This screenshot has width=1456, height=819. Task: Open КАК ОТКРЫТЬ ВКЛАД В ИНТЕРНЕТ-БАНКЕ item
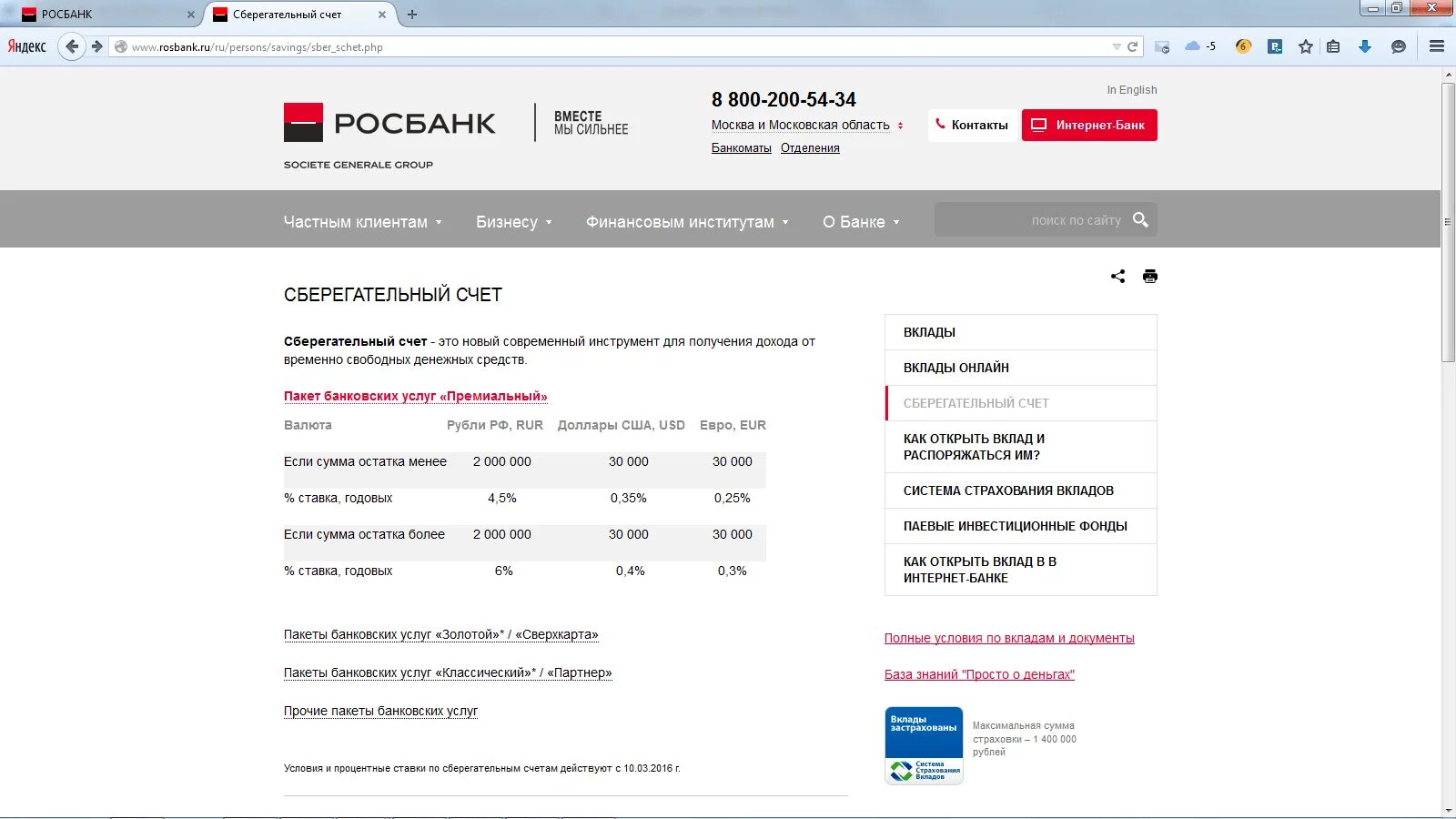tap(1021, 570)
